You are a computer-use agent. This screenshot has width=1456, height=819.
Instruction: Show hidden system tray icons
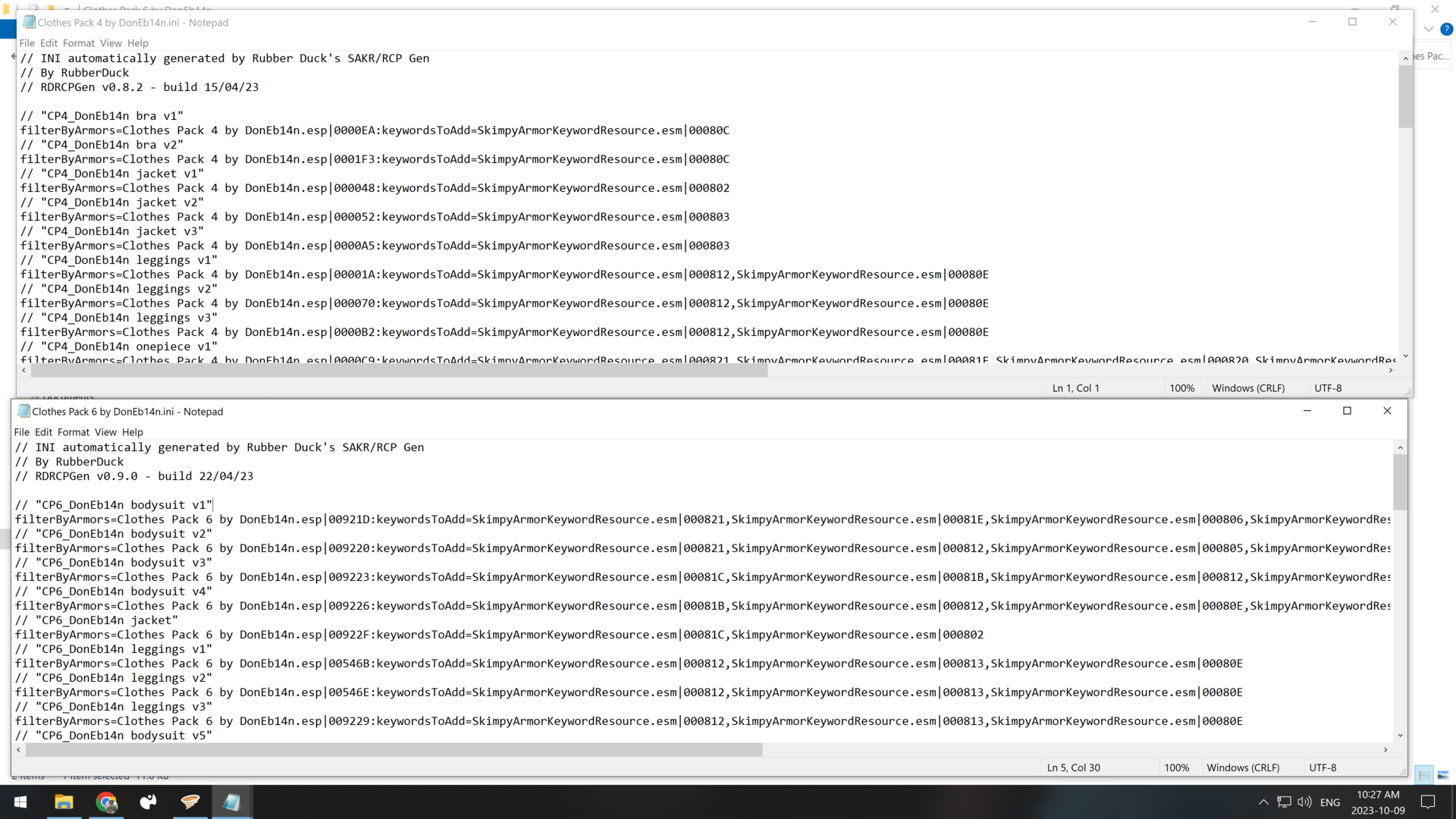click(x=1263, y=802)
